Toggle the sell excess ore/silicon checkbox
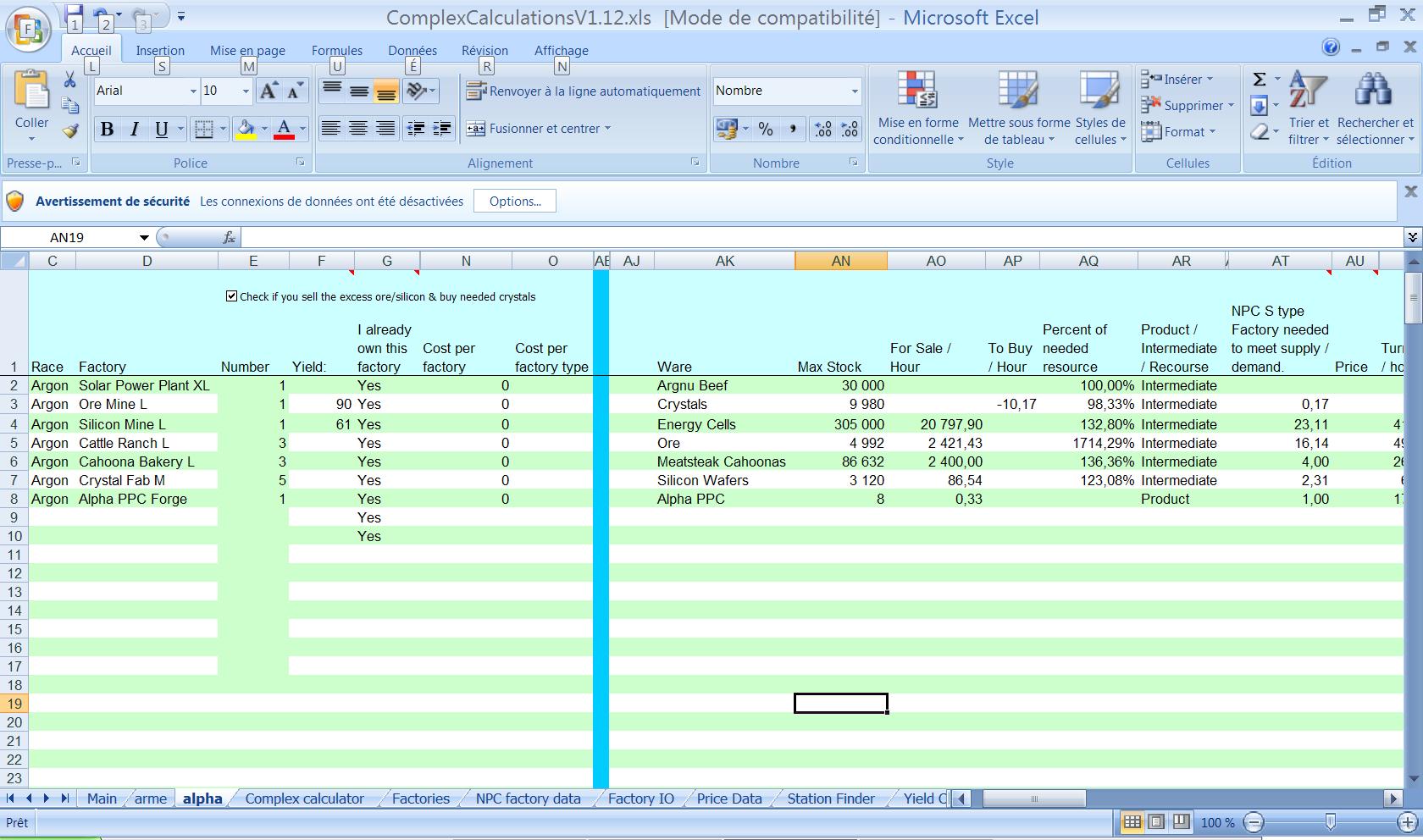The width and height of the screenshot is (1423, 840). [x=231, y=296]
